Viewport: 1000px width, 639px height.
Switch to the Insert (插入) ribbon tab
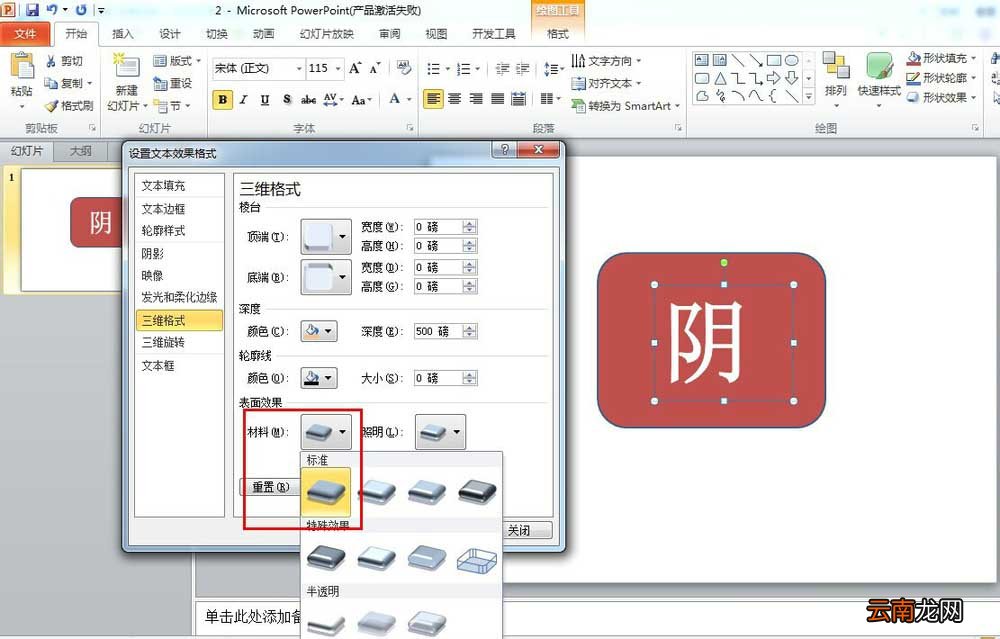click(122, 34)
